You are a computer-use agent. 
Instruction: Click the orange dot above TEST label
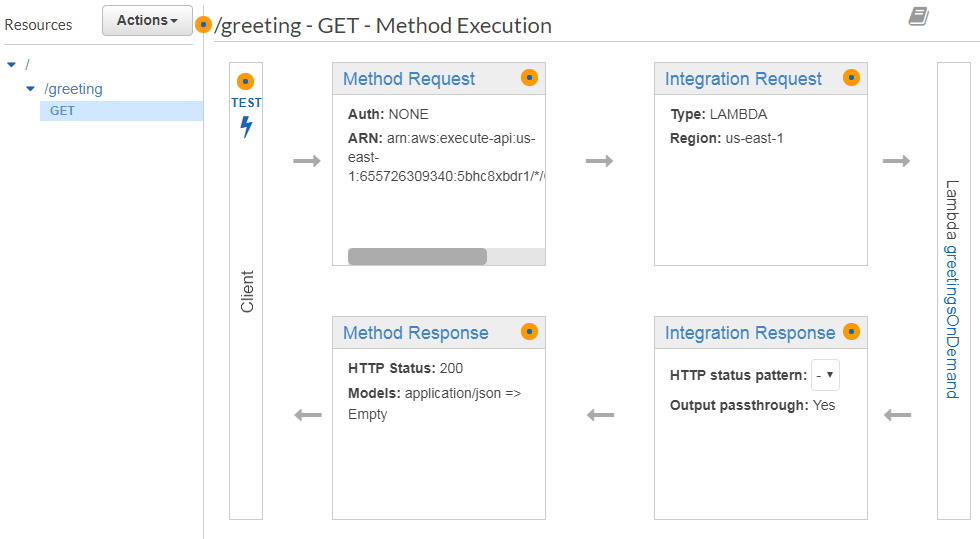[246, 81]
